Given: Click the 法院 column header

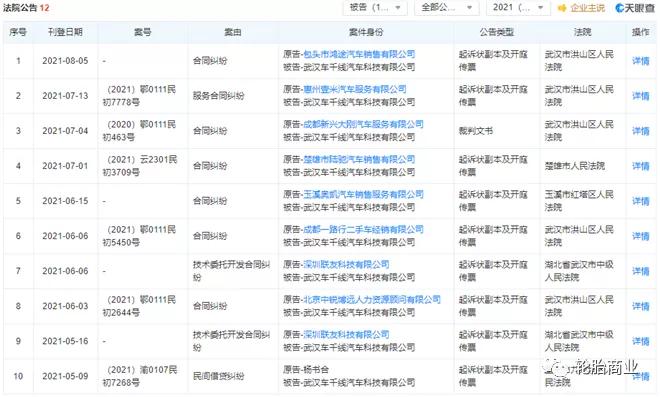Looking at the screenshot, I should [583, 32].
